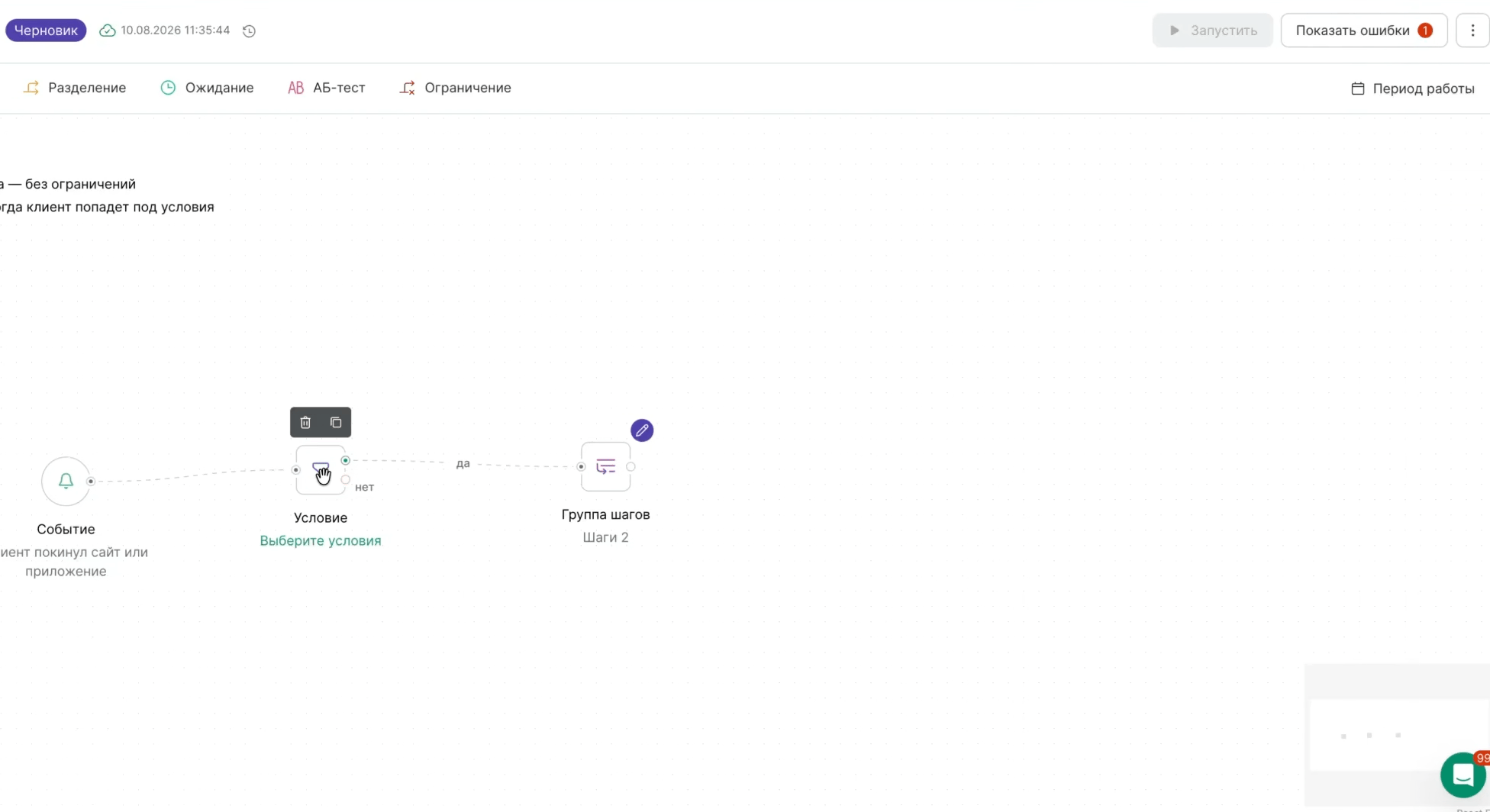The image size is (1490, 812).
Task: Click the cloud saved status icon
Action: (108, 31)
